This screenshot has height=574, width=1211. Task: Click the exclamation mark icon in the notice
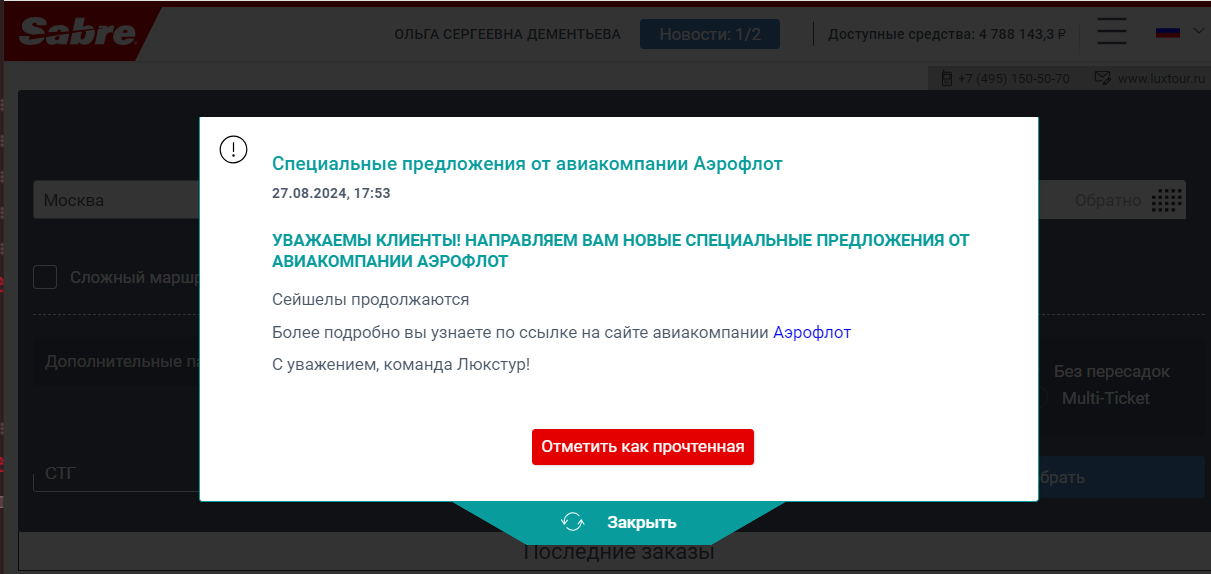(233, 150)
